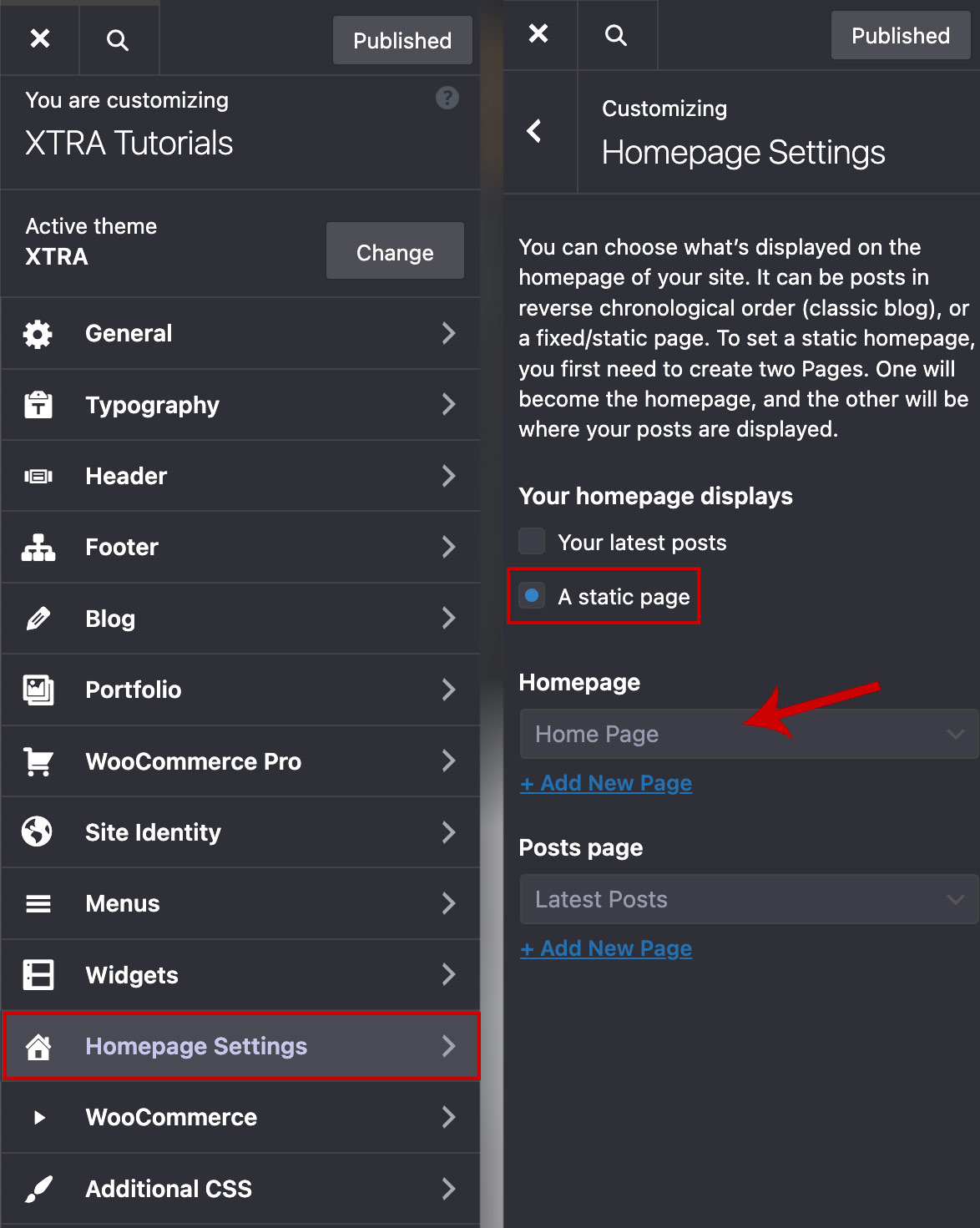The width and height of the screenshot is (980, 1228).
Task: Click the Additional CSS brush icon
Action: [x=38, y=1189]
